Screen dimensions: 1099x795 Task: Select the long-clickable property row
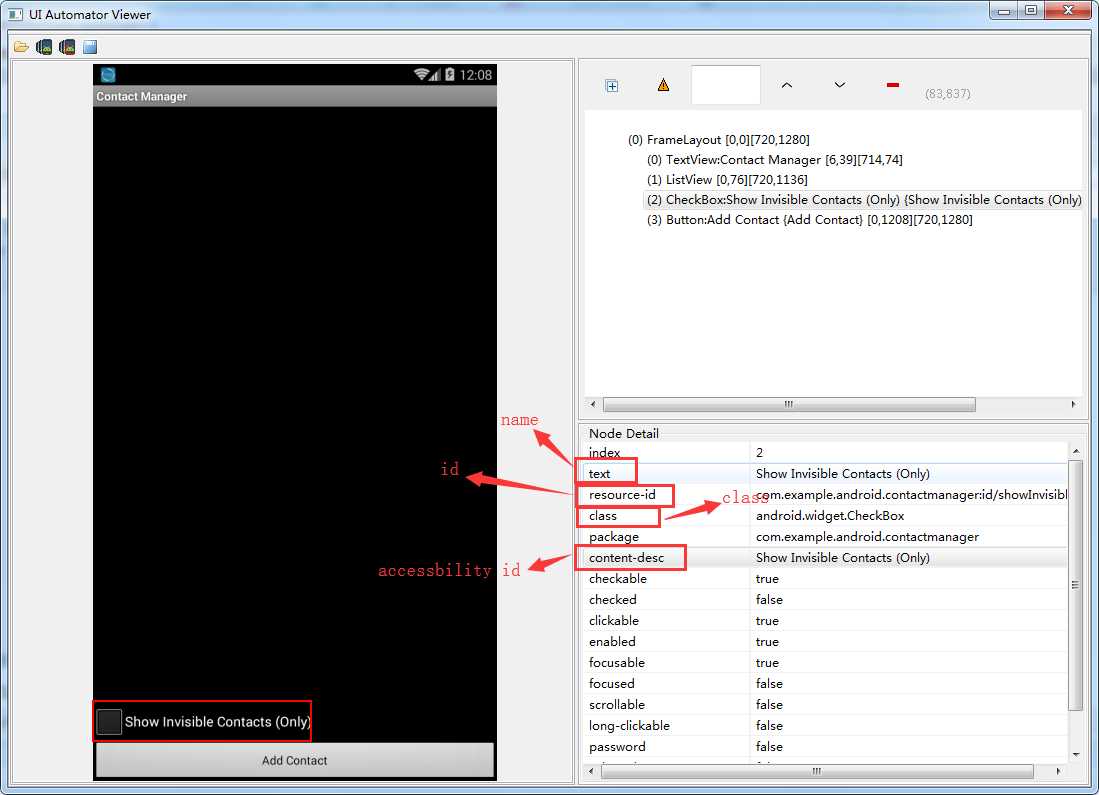click(825, 726)
